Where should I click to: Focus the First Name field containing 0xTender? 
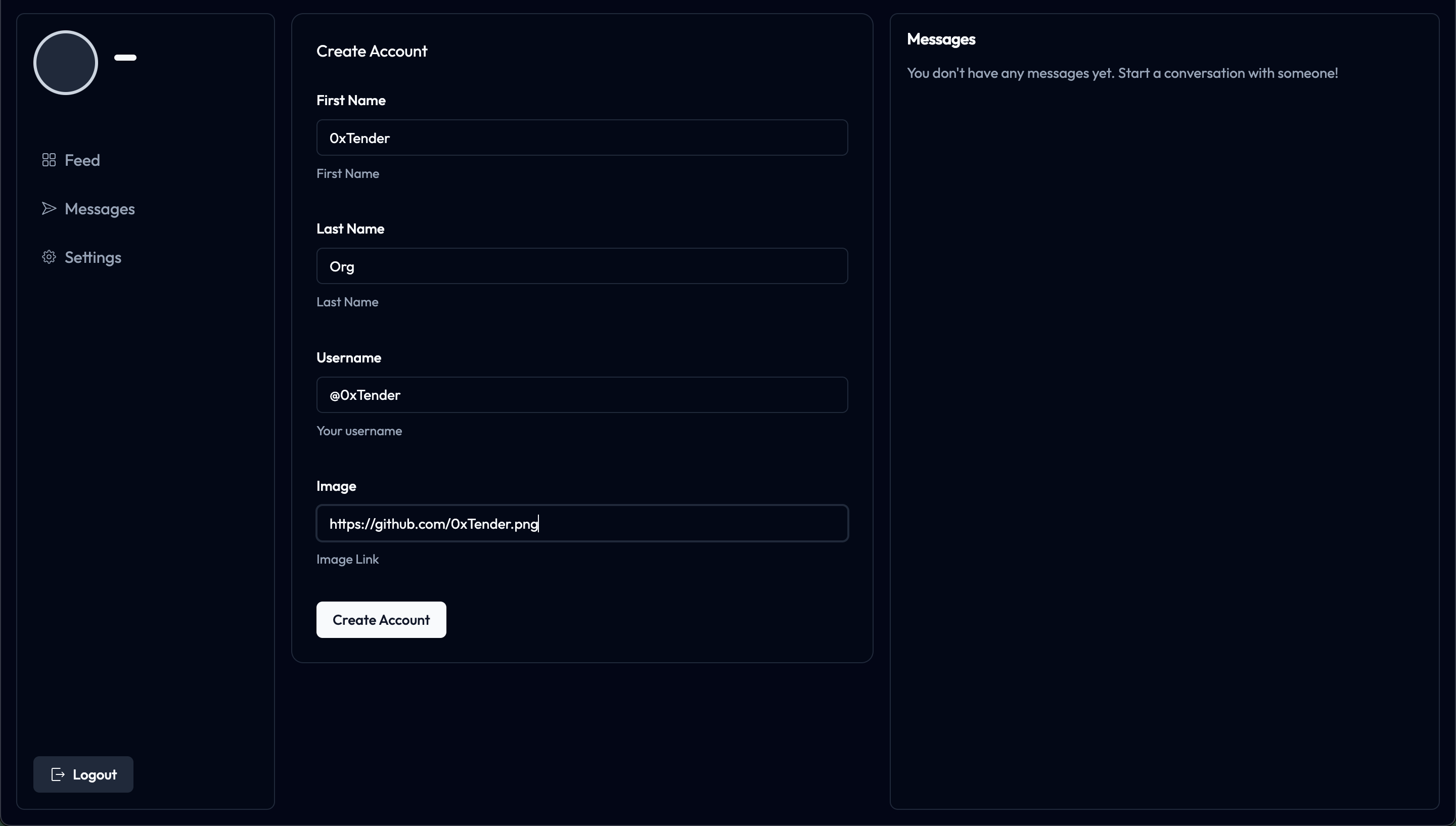click(582, 138)
